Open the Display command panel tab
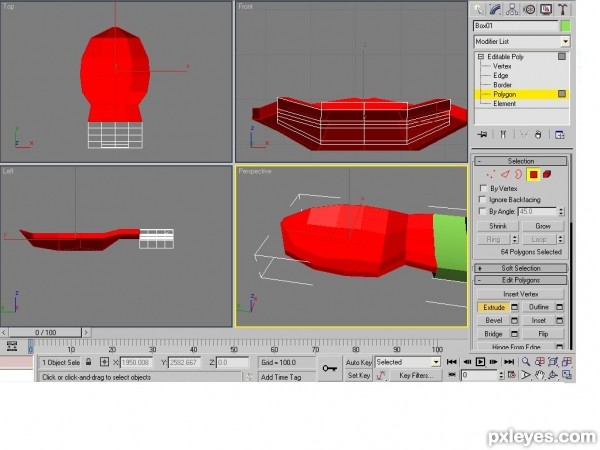The height and width of the screenshot is (450, 600). [x=546, y=9]
